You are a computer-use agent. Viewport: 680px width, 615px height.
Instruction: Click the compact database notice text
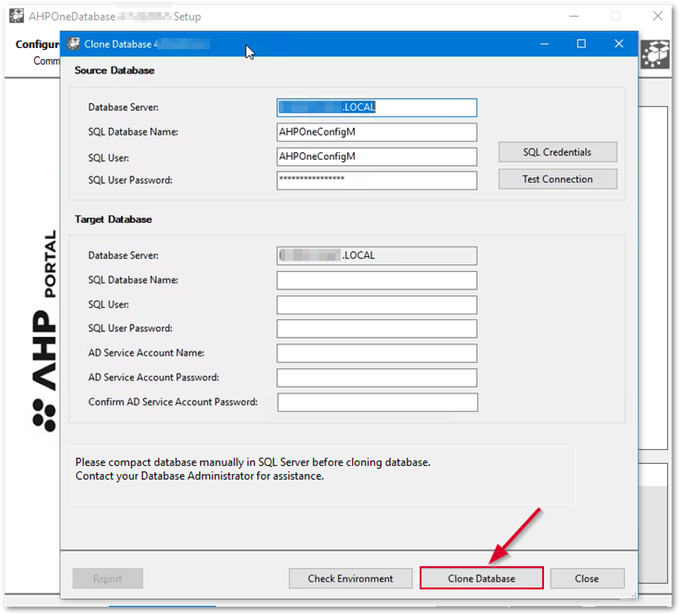[x=253, y=469]
